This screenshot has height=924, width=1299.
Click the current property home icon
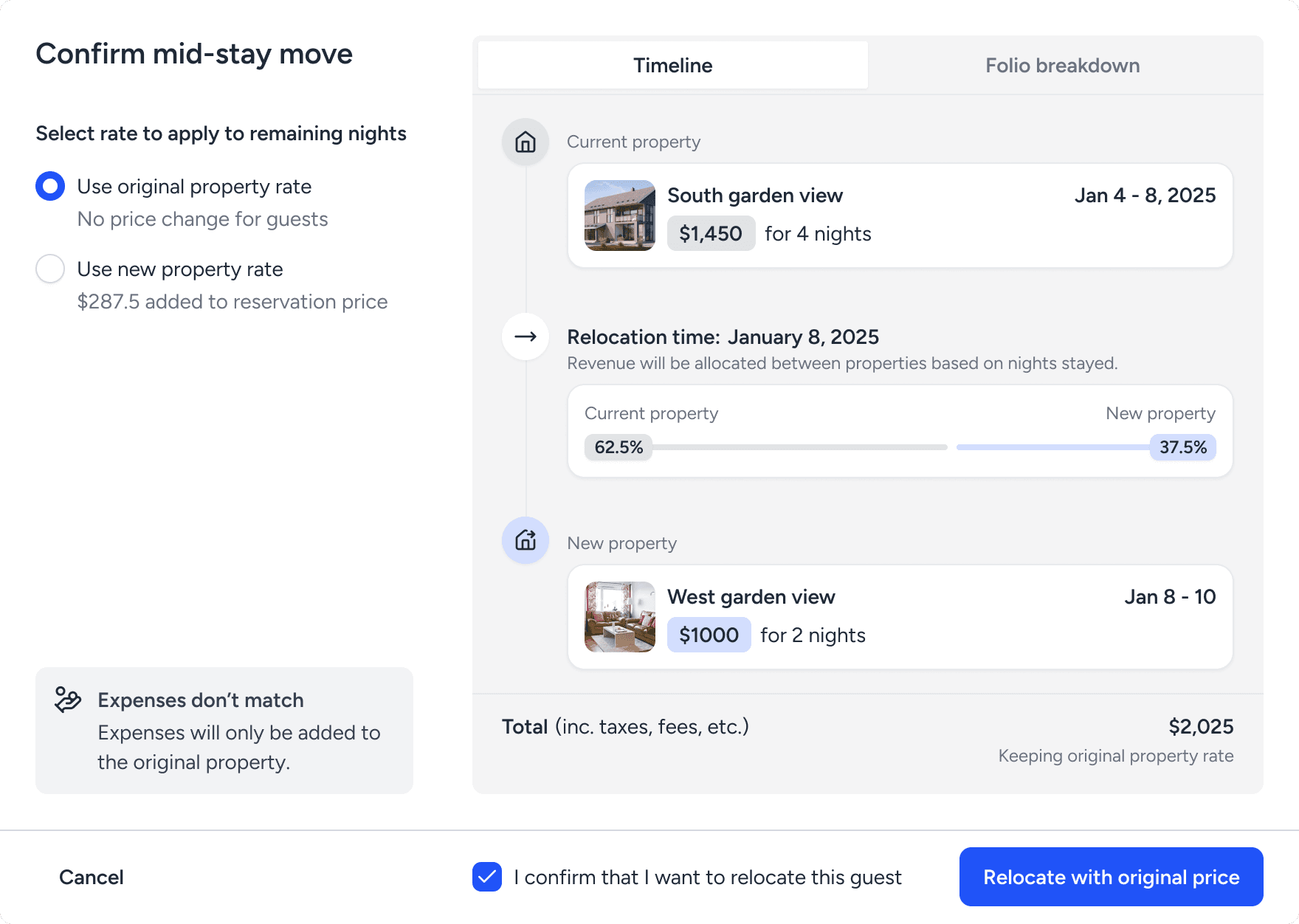(526, 142)
